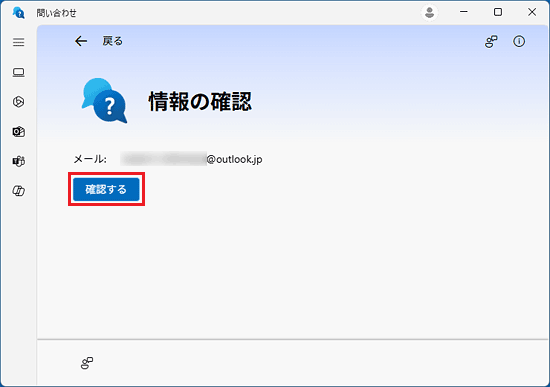The height and width of the screenshot is (387, 550).
Task: Minimize the 問い合わせ window
Action: coord(464,12)
